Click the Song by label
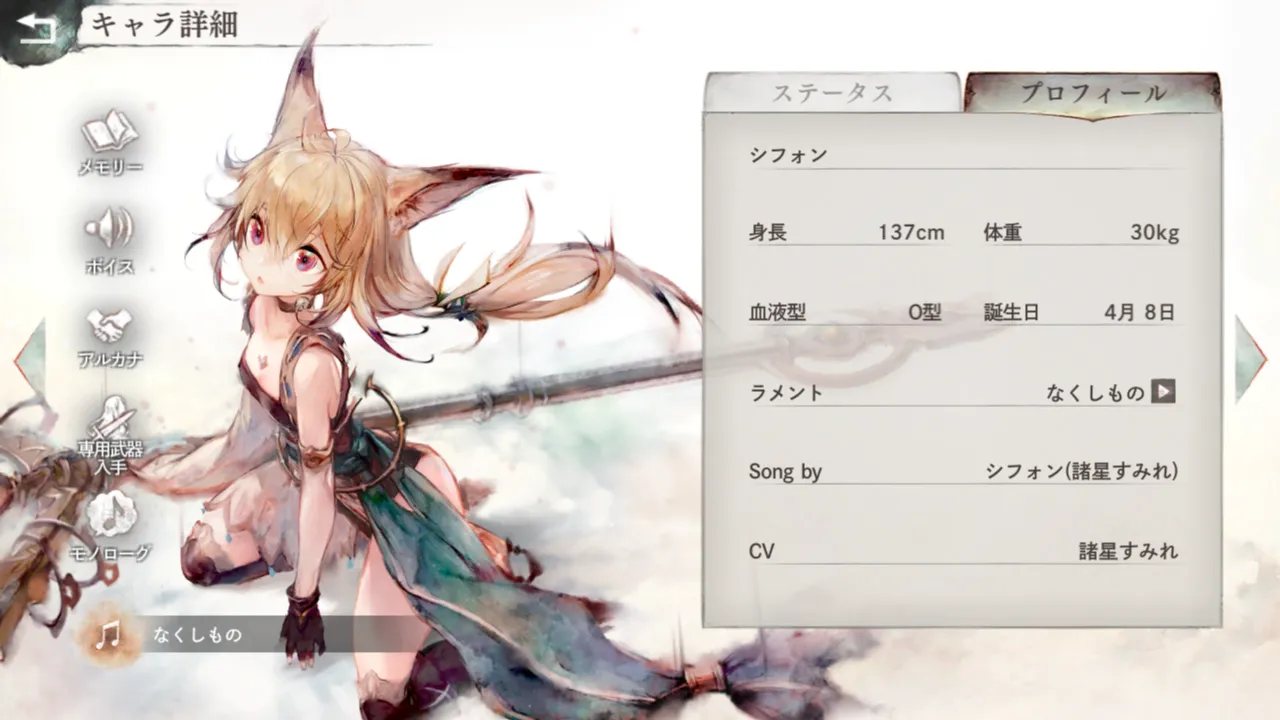Viewport: 1280px width, 720px height. tap(785, 472)
